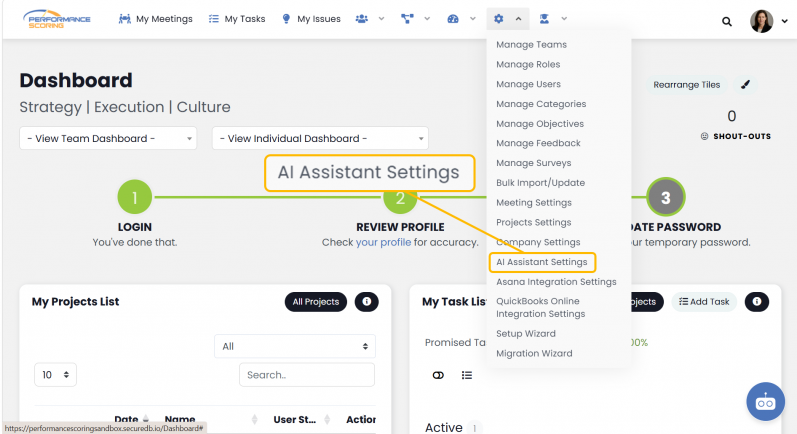Select Manage Categories menu entry

click(541, 104)
